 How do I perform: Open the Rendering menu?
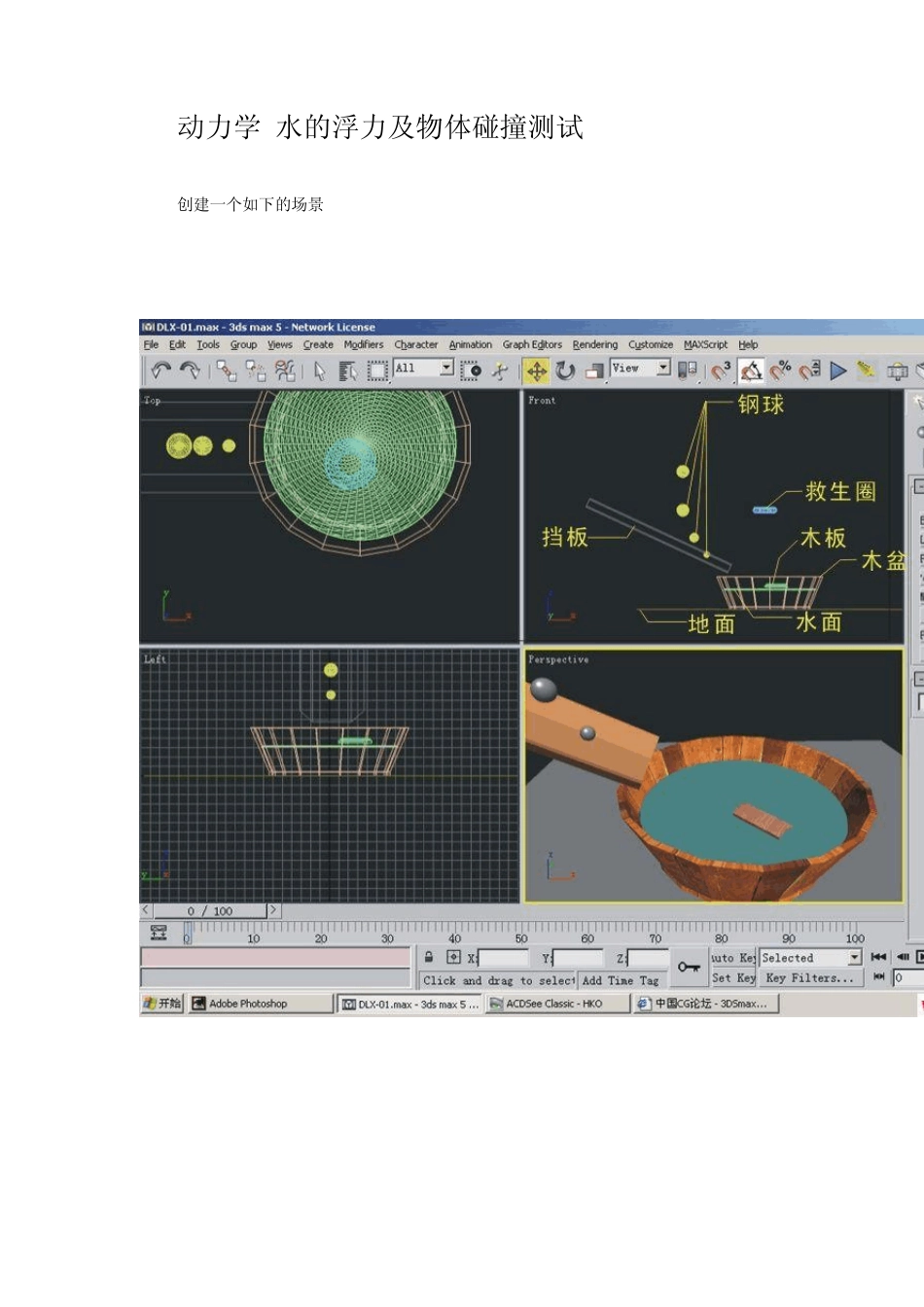(595, 344)
